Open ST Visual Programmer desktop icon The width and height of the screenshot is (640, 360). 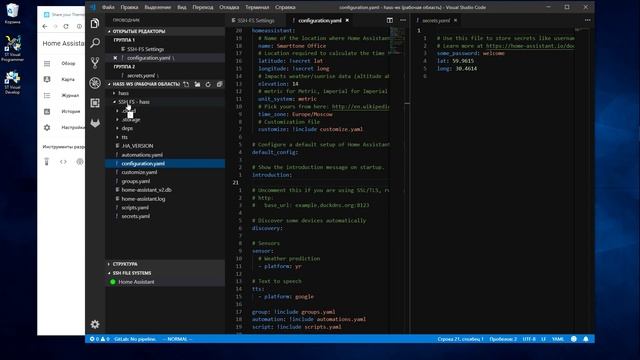[x=12, y=48]
